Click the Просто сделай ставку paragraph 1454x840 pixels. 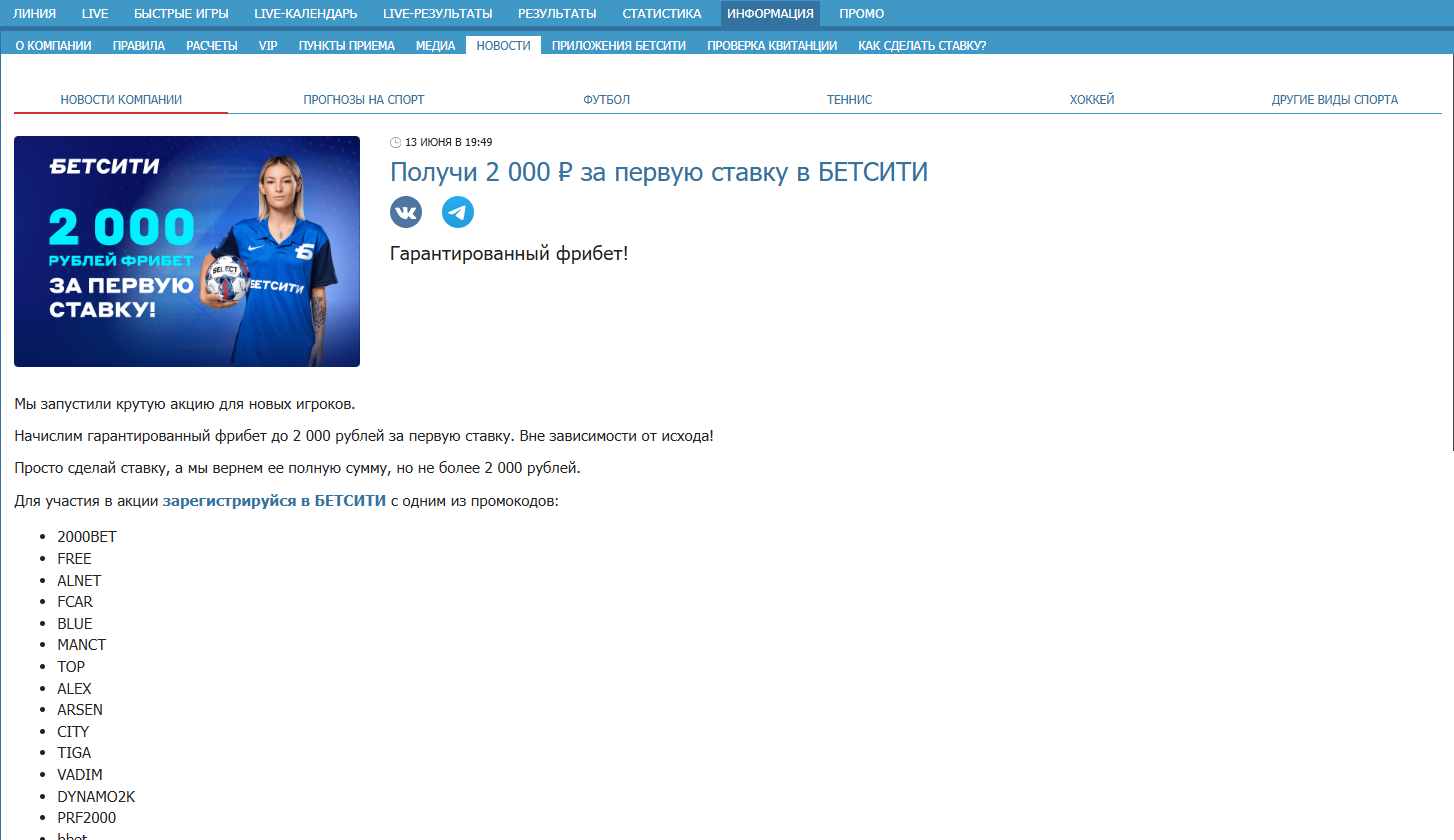pos(297,468)
